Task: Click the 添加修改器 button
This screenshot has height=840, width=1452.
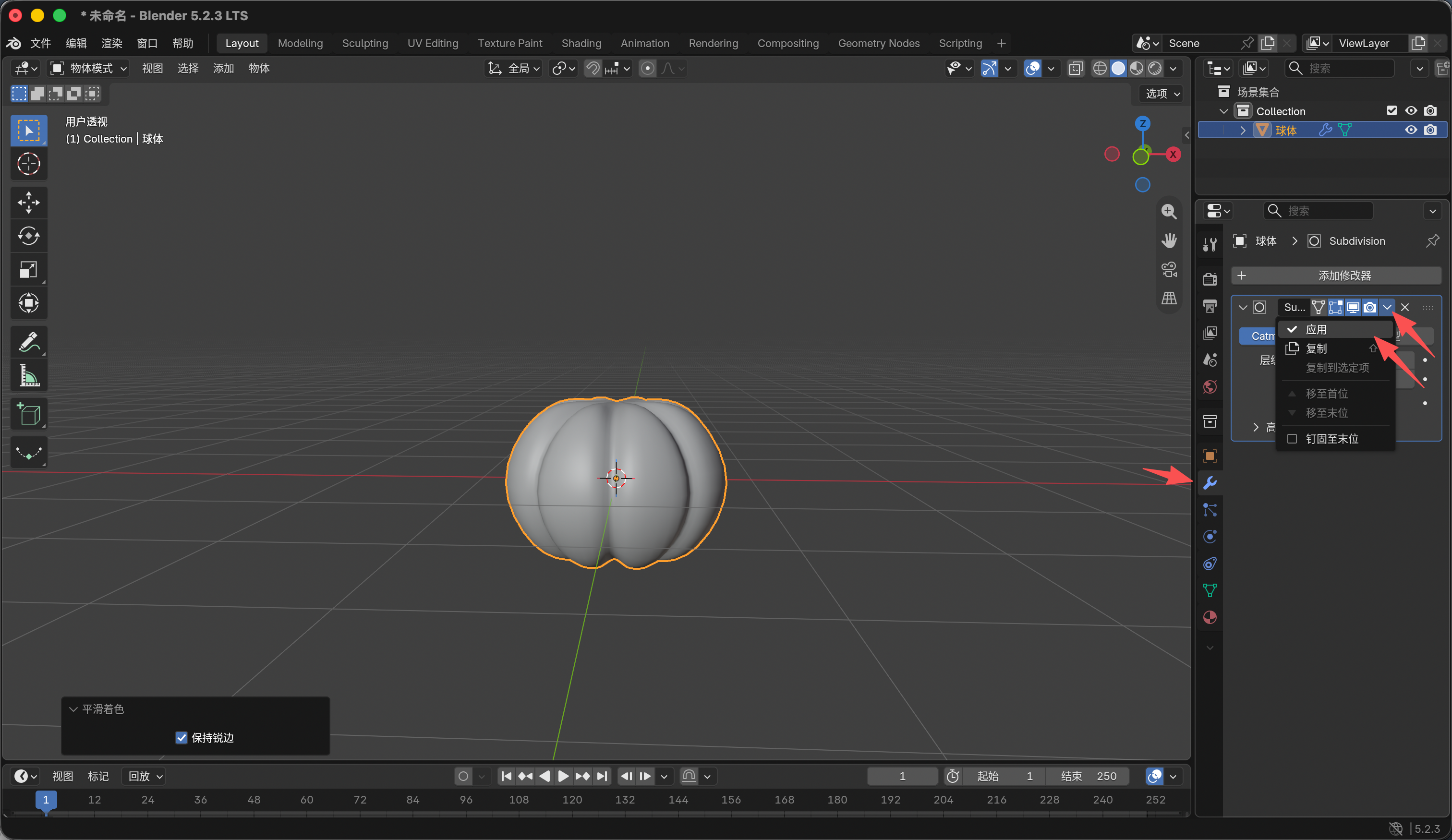Action: click(1336, 276)
